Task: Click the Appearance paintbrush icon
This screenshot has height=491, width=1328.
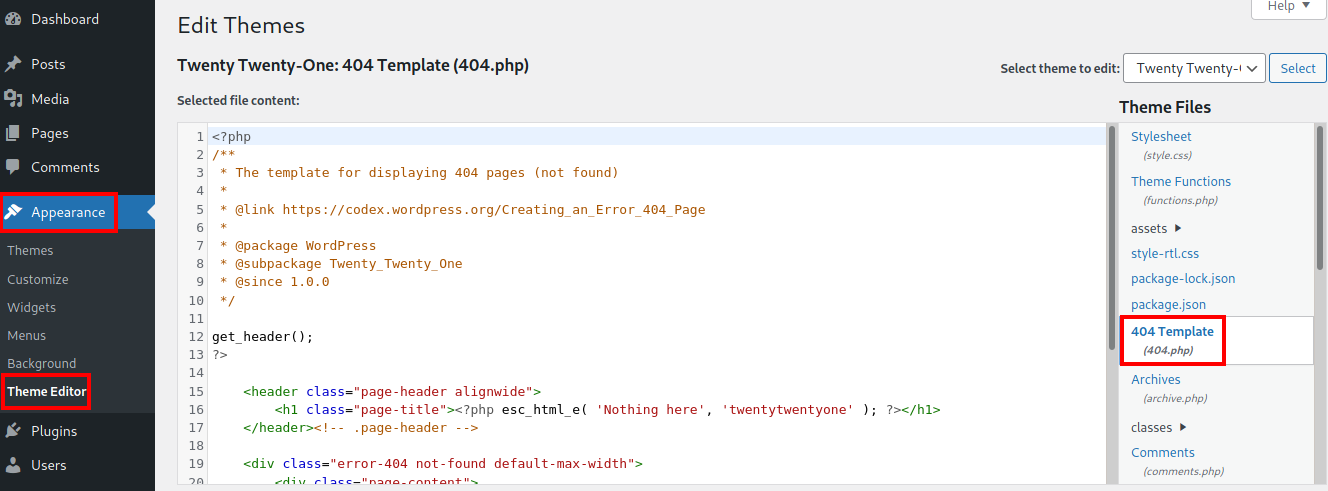Action: click(x=14, y=212)
